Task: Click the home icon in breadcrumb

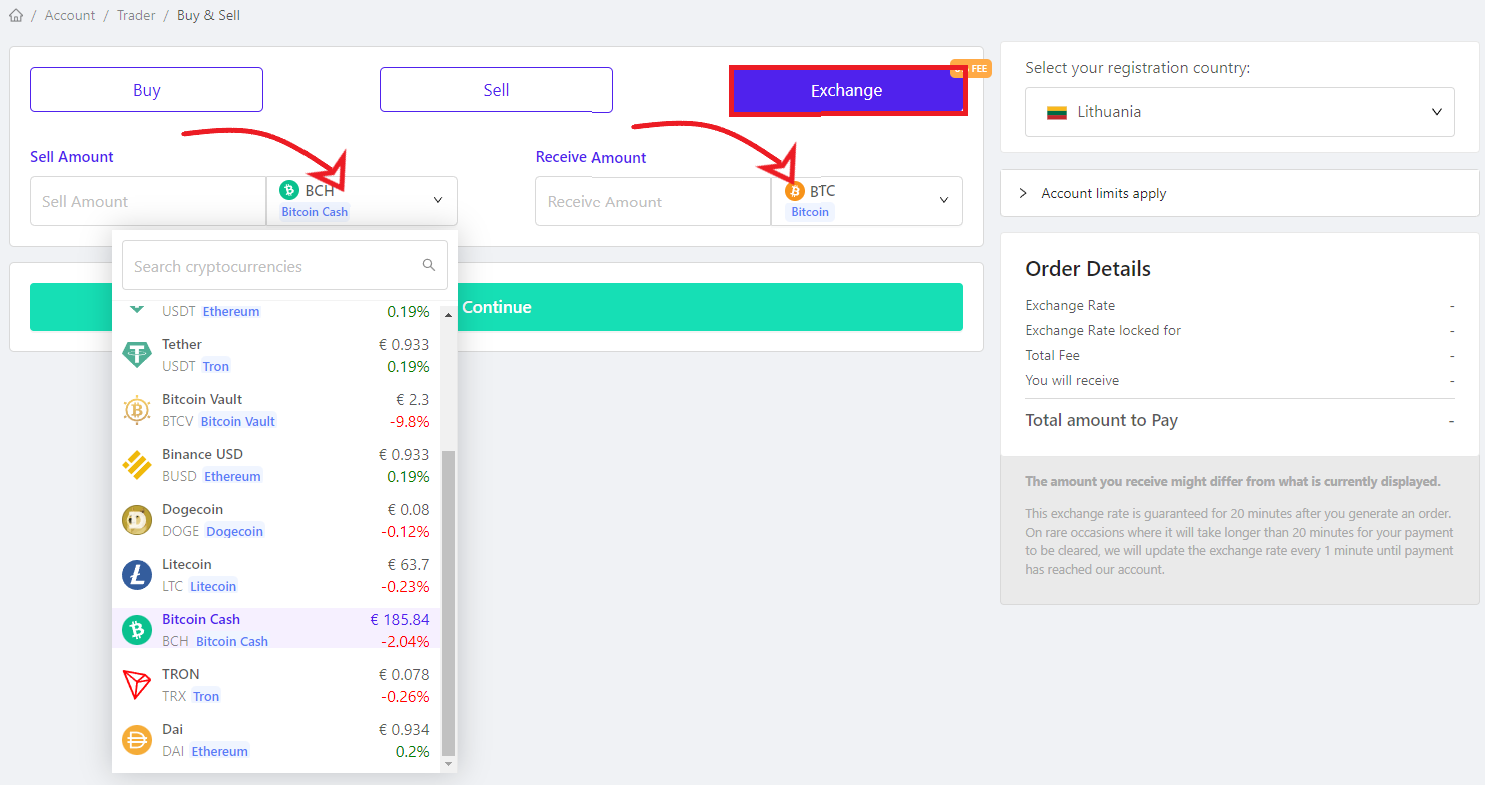Action: [x=16, y=15]
